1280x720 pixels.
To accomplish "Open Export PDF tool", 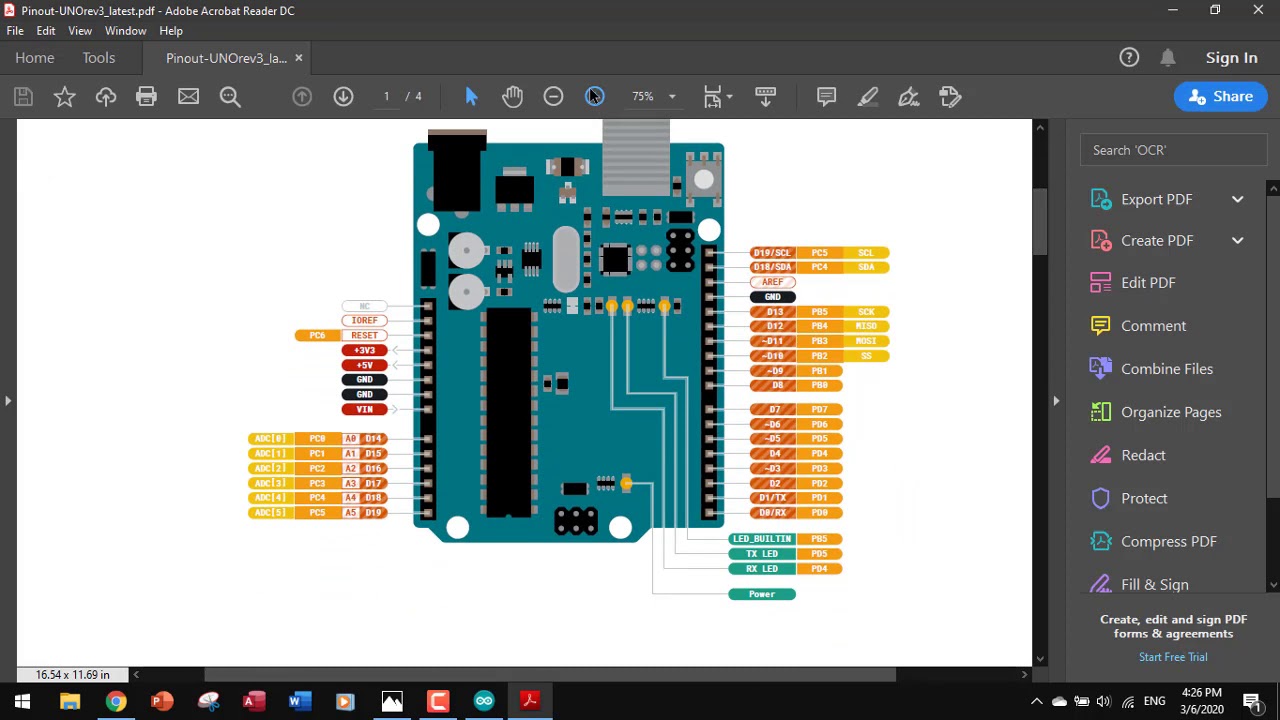I will click(1156, 199).
